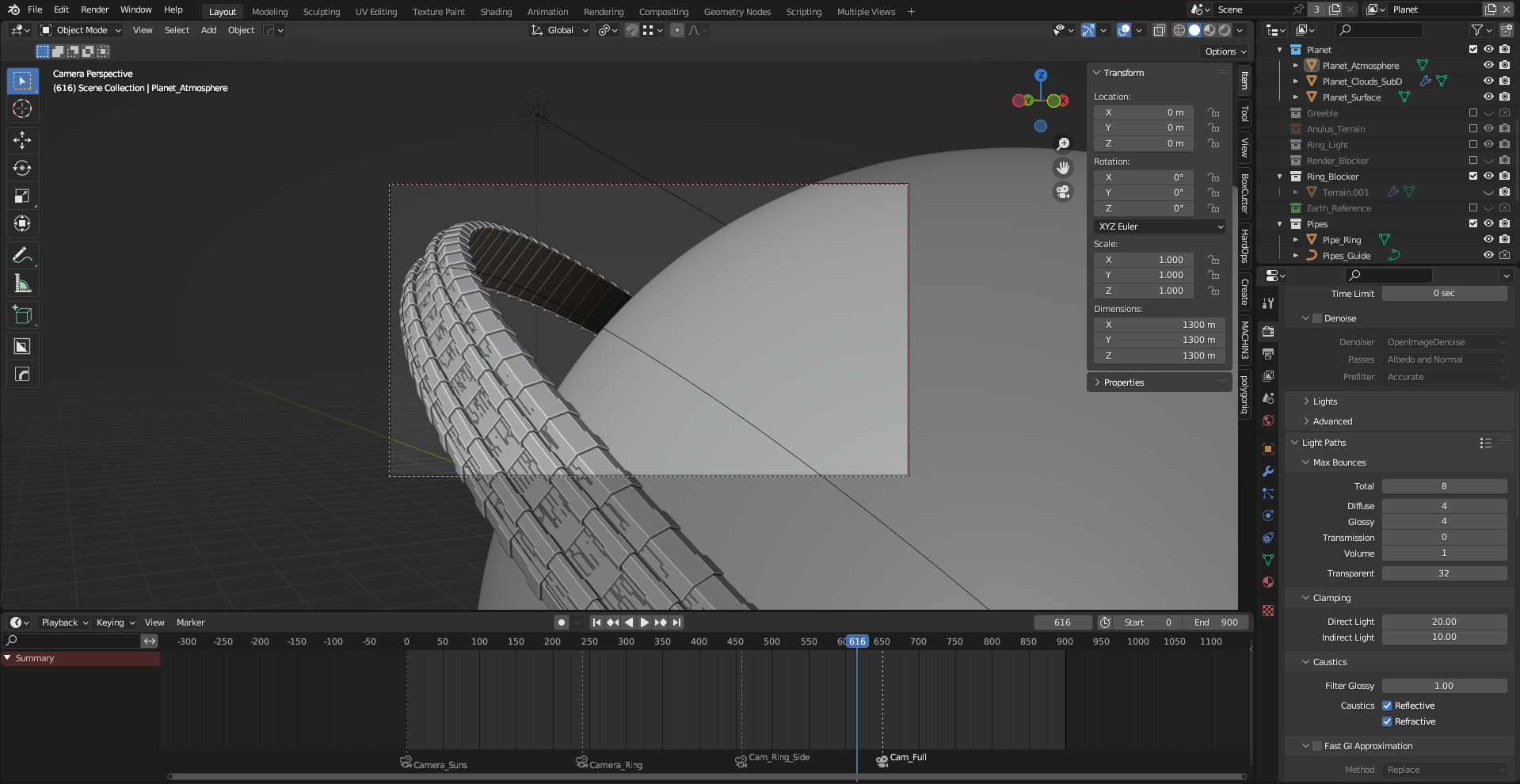Image resolution: width=1520 pixels, height=784 pixels.
Task: Open the Render properties tab icon
Action: (x=1268, y=332)
